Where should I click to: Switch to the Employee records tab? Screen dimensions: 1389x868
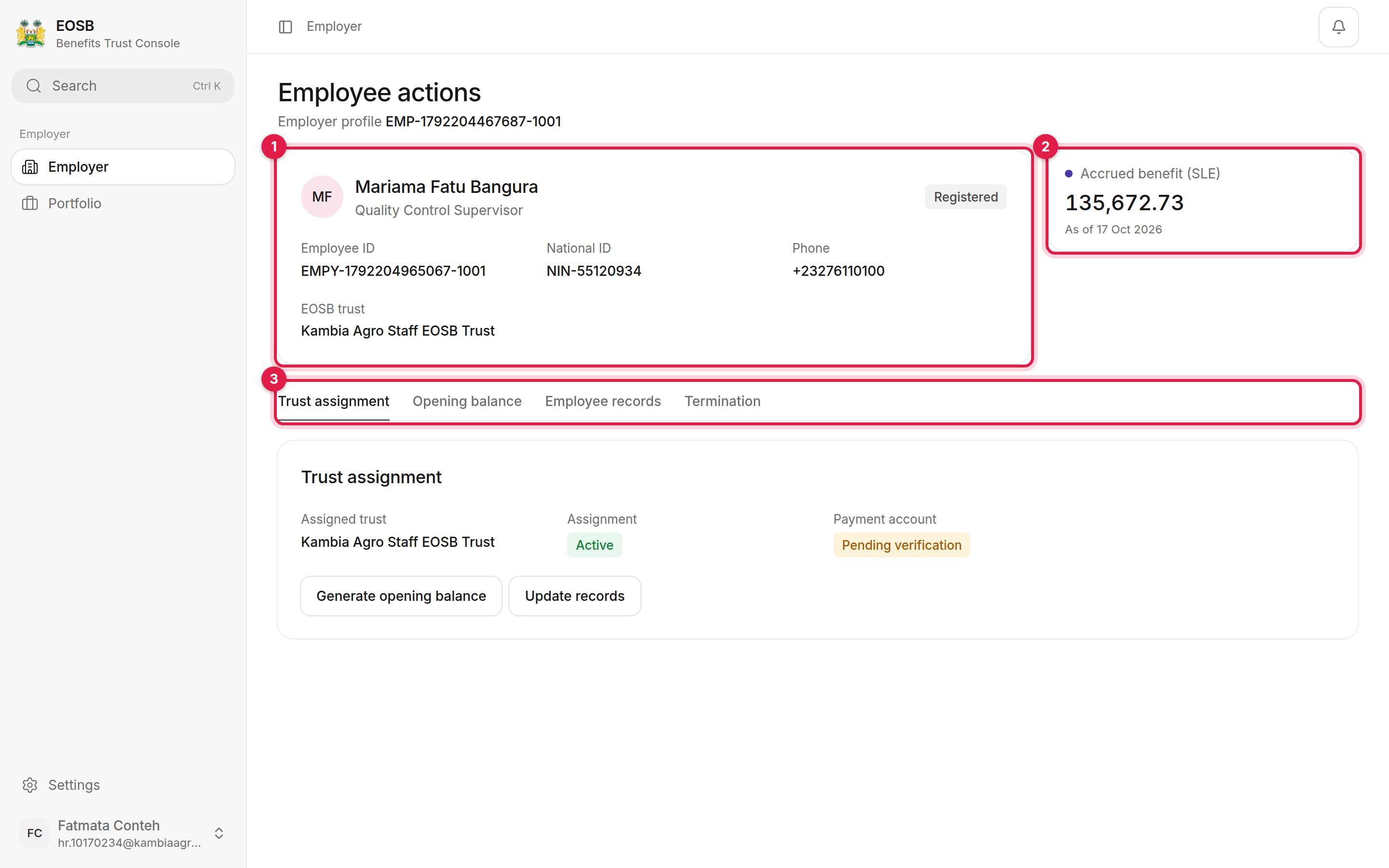pos(603,401)
